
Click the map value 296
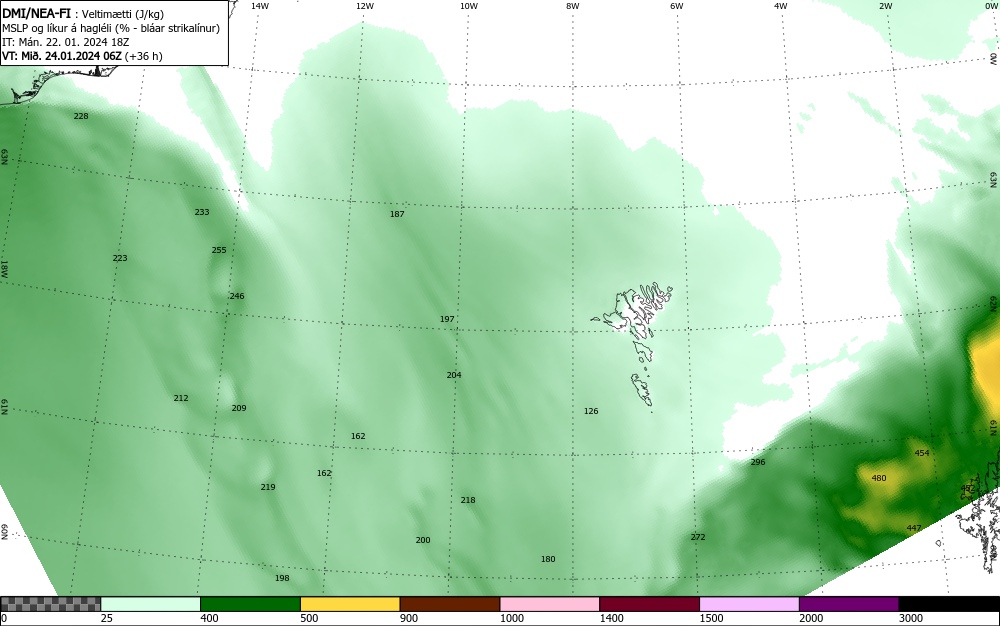coord(758,462)
